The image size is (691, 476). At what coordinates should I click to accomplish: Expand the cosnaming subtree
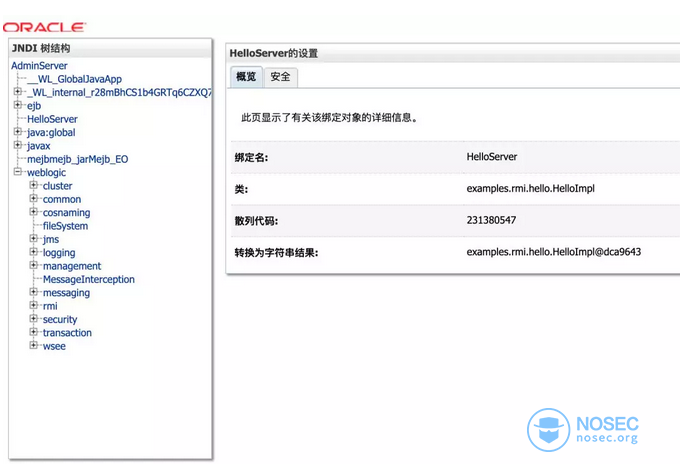click(34, 212)
